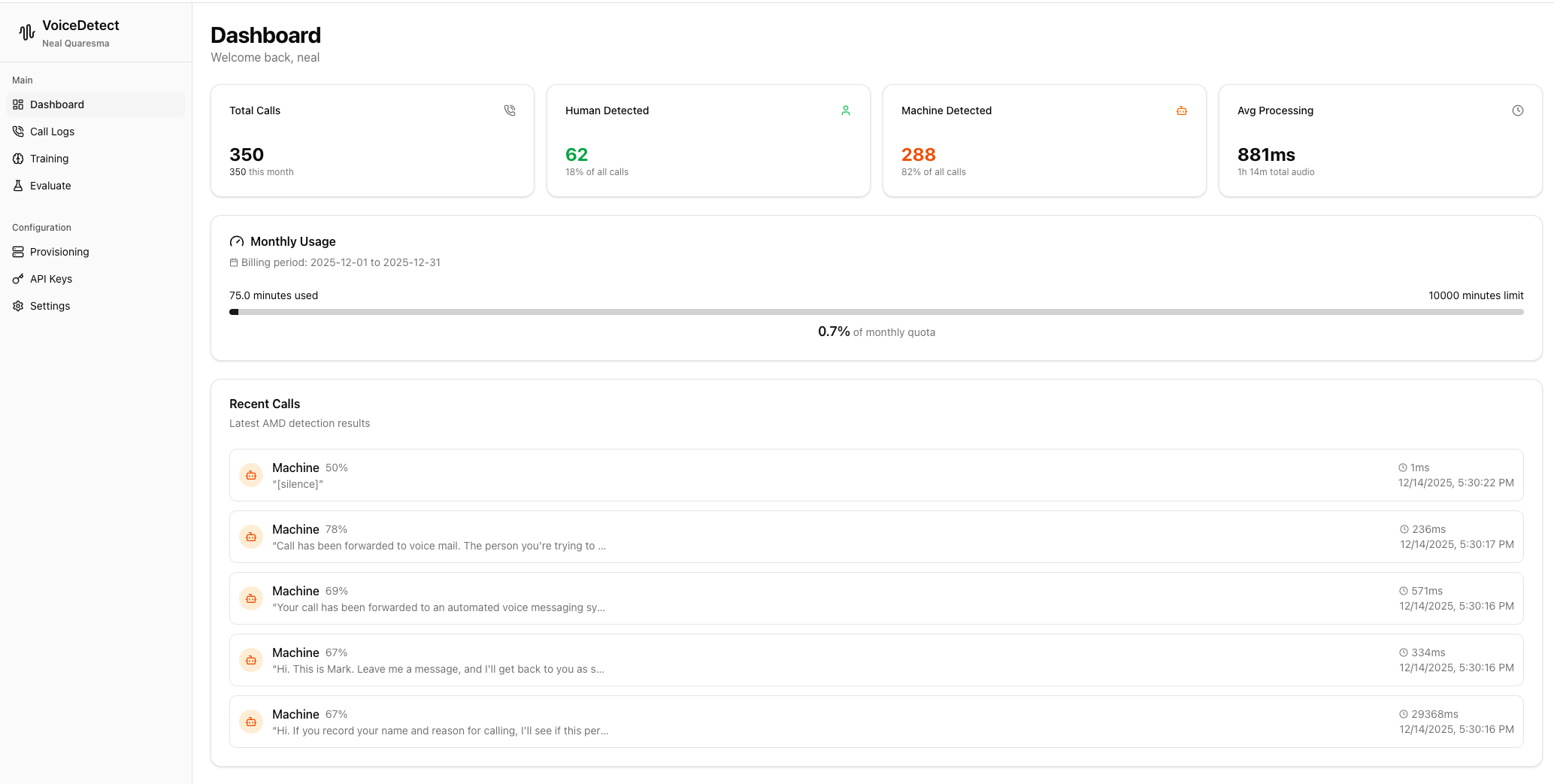The image size is (1554, 784).
Task: Open Settings from the Configuration section
Action: pyautogui.click(x=50, y=306)
